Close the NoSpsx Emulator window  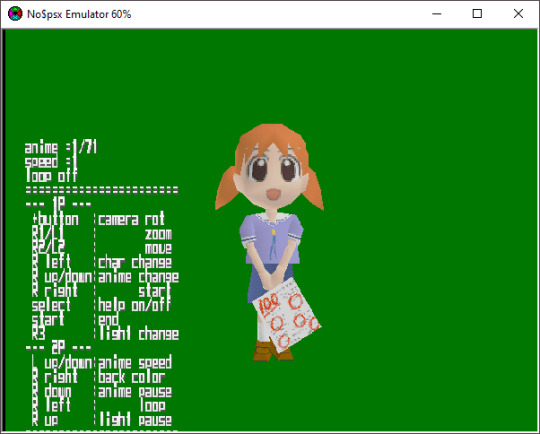click(518, 14)
